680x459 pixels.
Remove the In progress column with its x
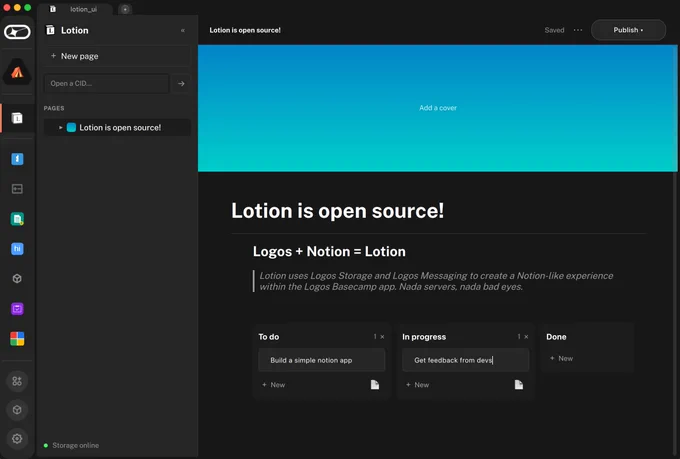[526, 337]
